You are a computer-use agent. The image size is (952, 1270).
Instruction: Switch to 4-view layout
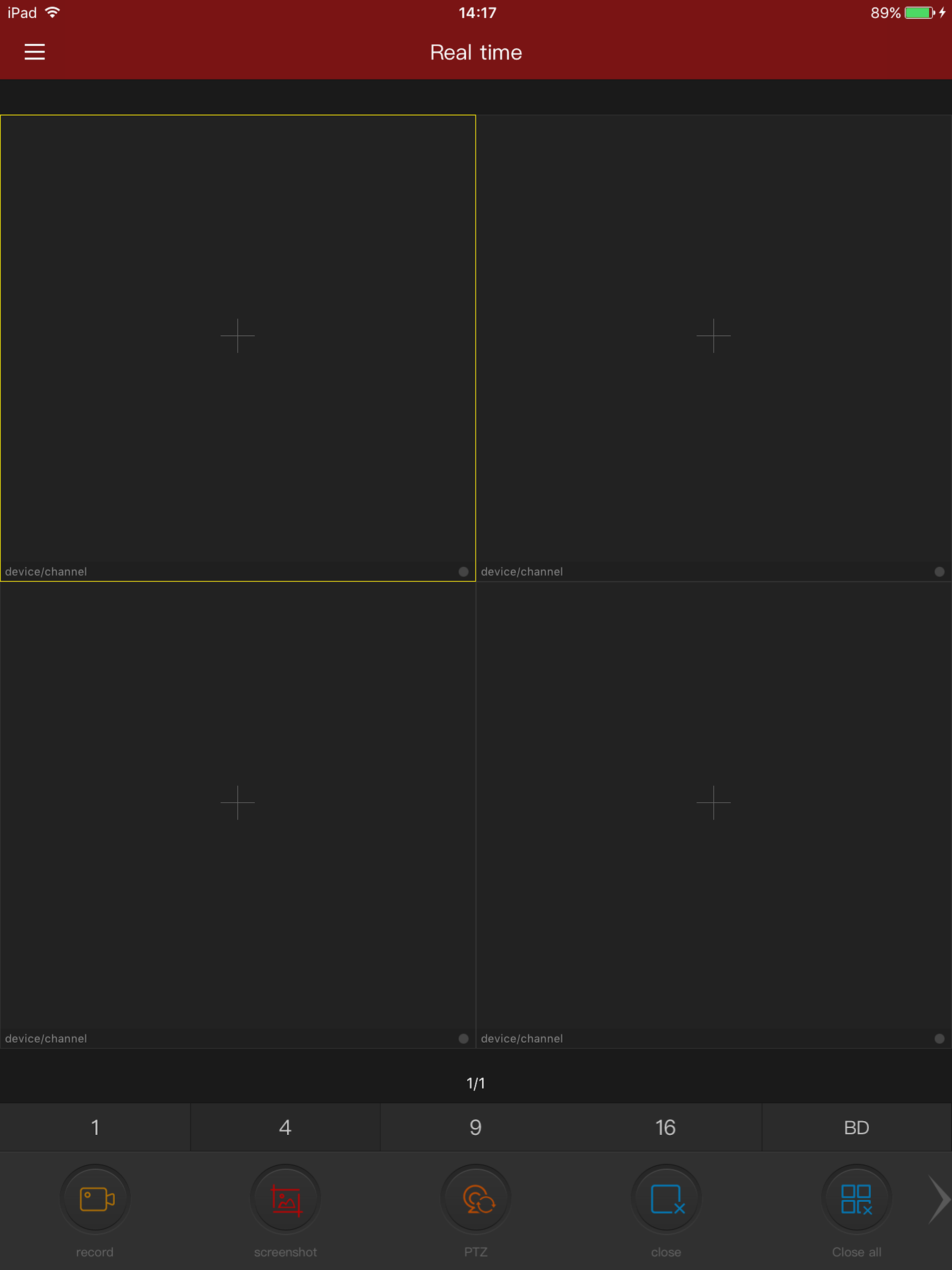pyautogui.click(x=285, y=1127)
